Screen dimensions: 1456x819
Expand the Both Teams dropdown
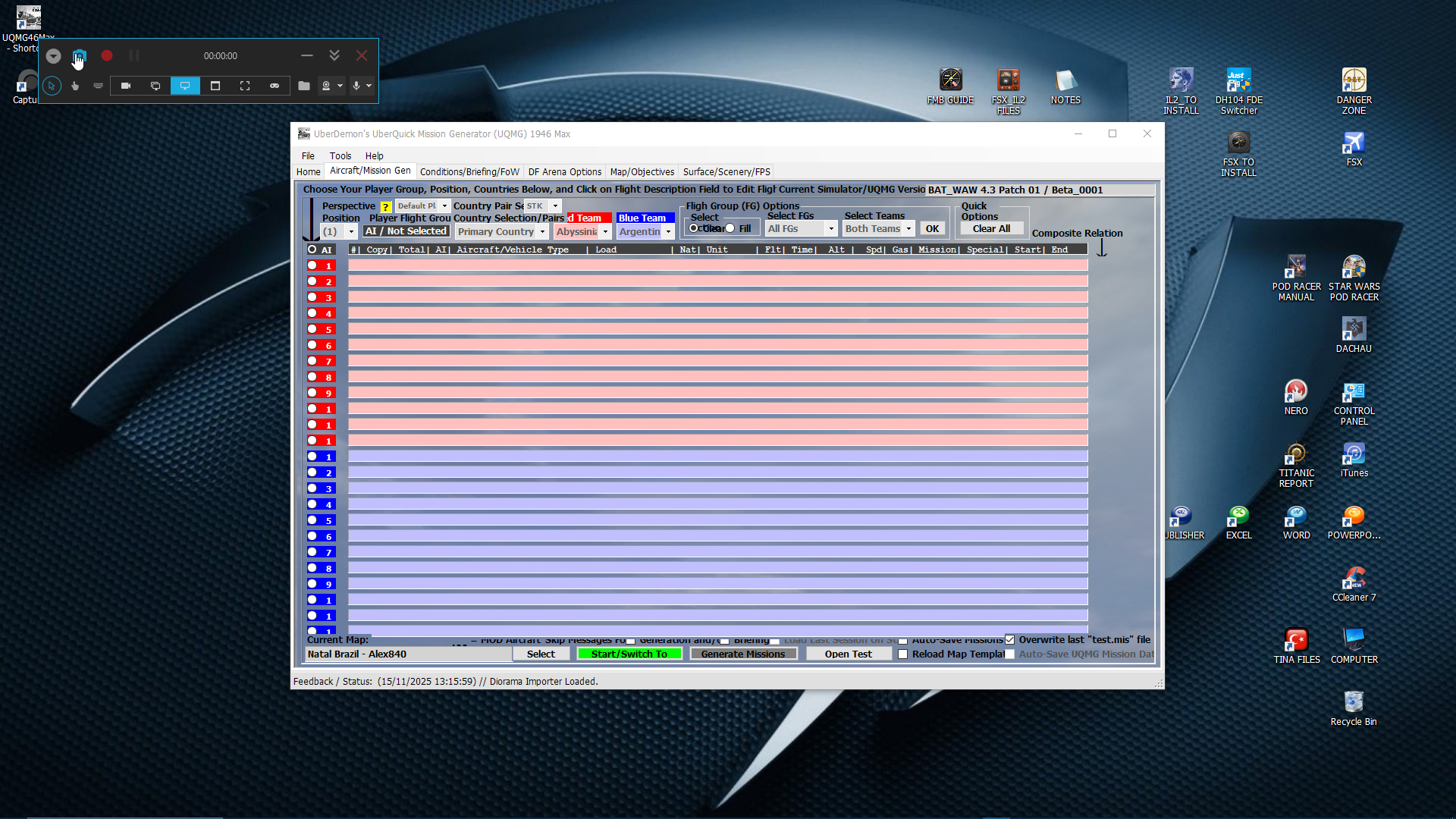(908, 228)
